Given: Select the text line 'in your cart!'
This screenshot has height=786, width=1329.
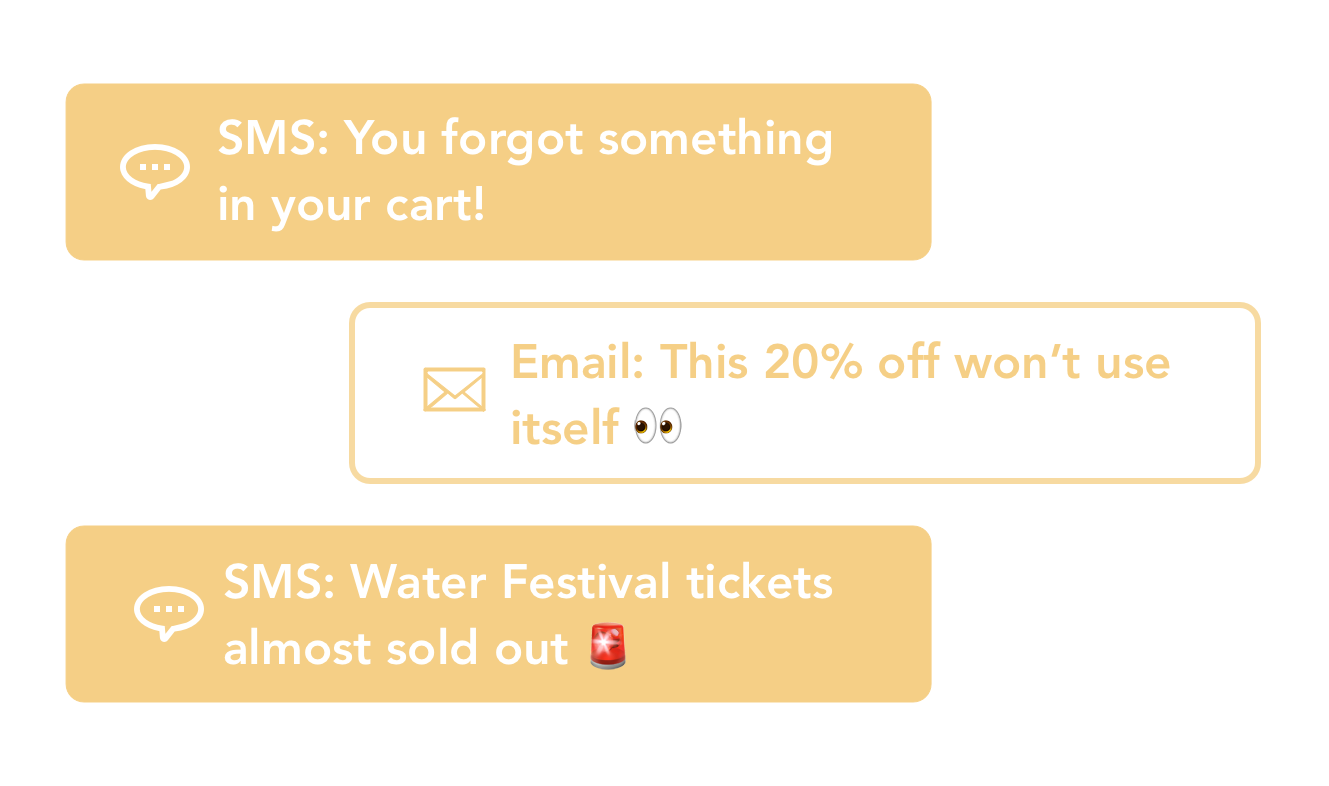Looking at the screenshot, I should (x=351, y=206).
